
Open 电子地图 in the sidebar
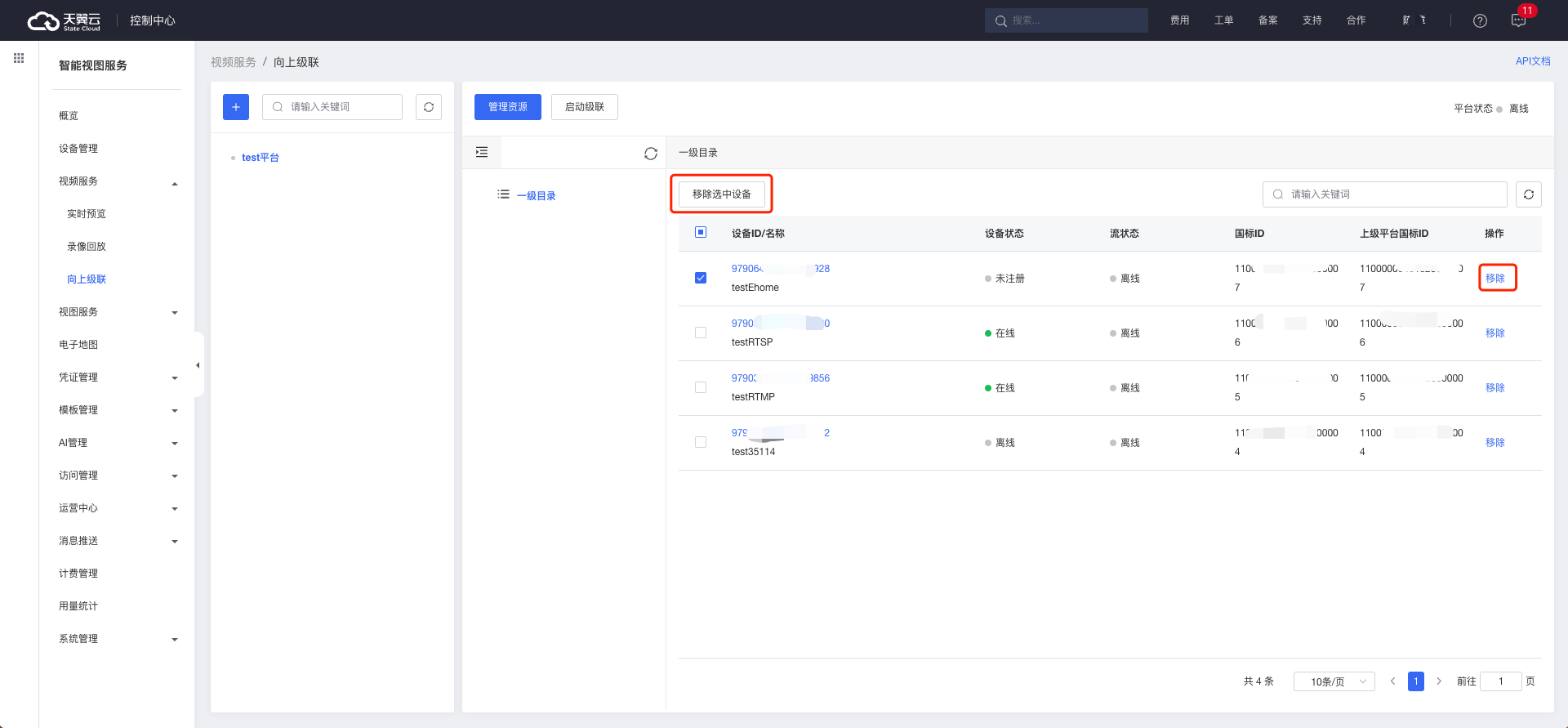tap(78, 345)
